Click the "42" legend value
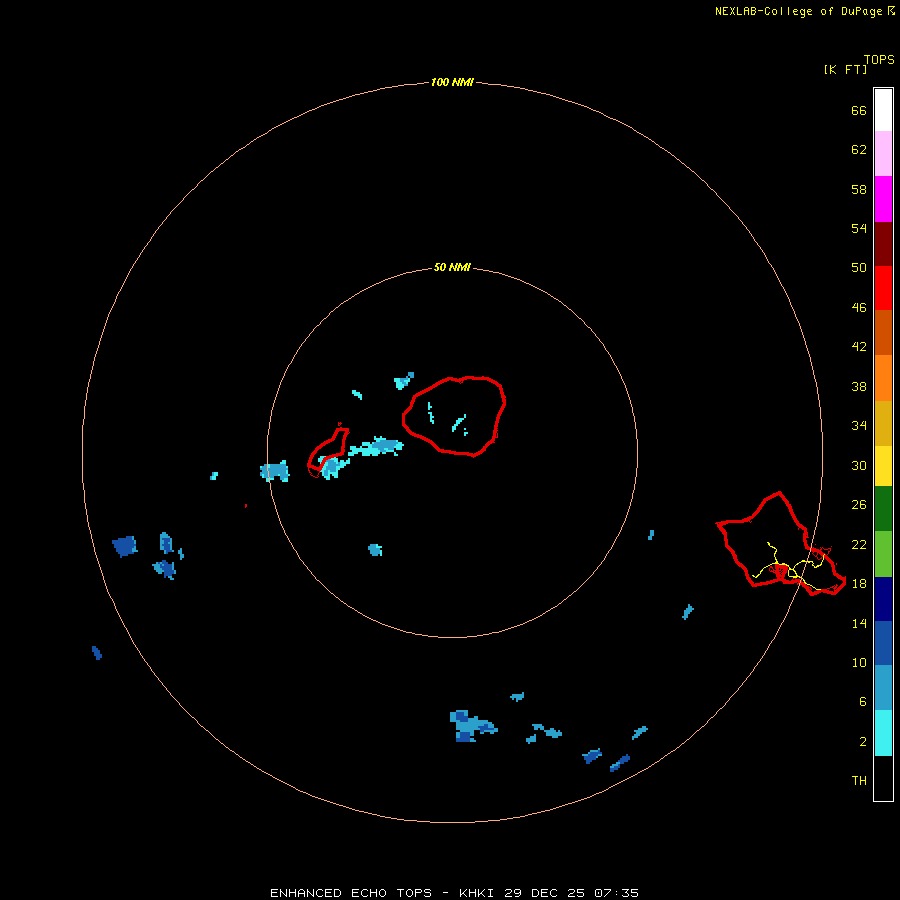 coord(859,346)
